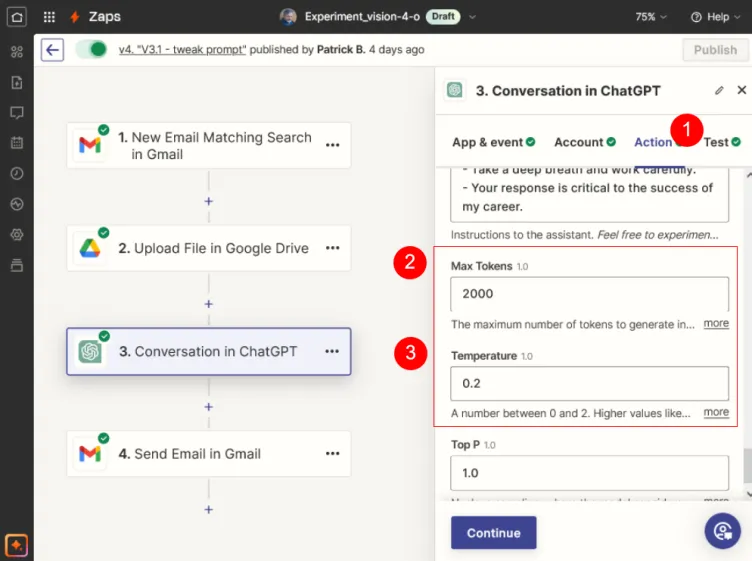The height and width of the screenshot is (561, 752).
Task: Open the sidebar versions stack icon
Action: point(17,265)
